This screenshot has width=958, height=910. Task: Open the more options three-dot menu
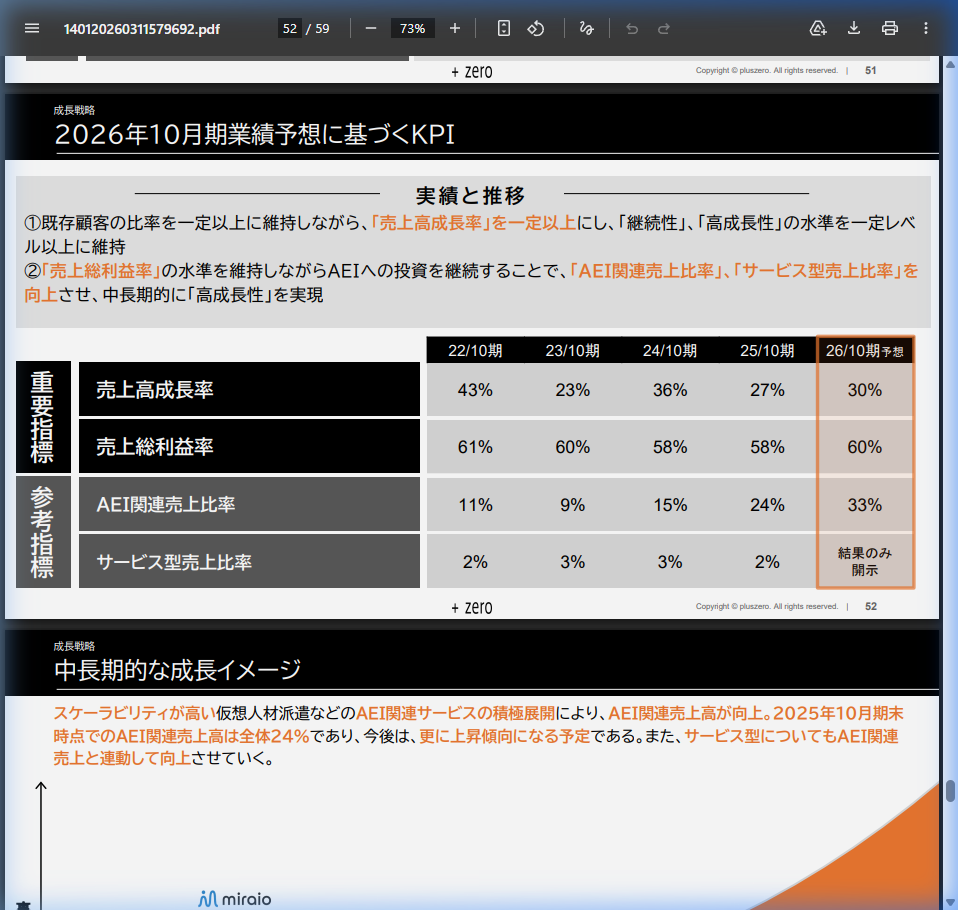click(x=926, y=28)
